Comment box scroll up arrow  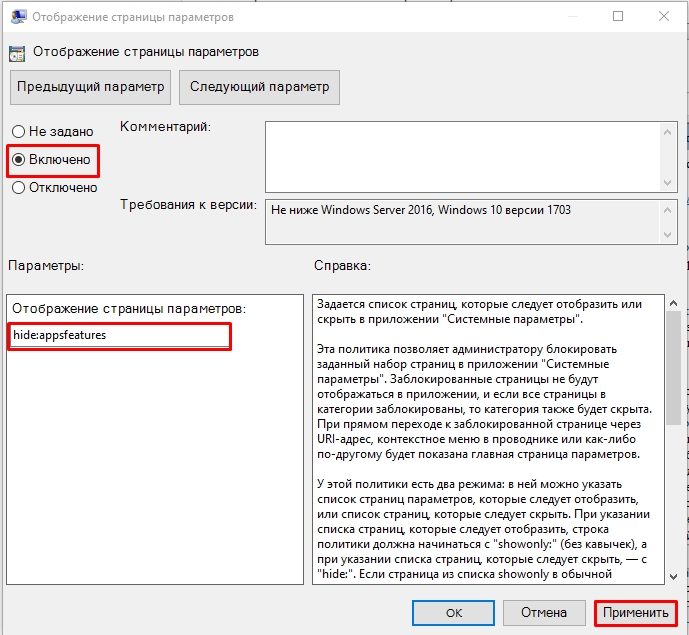(x=667, y=132)
